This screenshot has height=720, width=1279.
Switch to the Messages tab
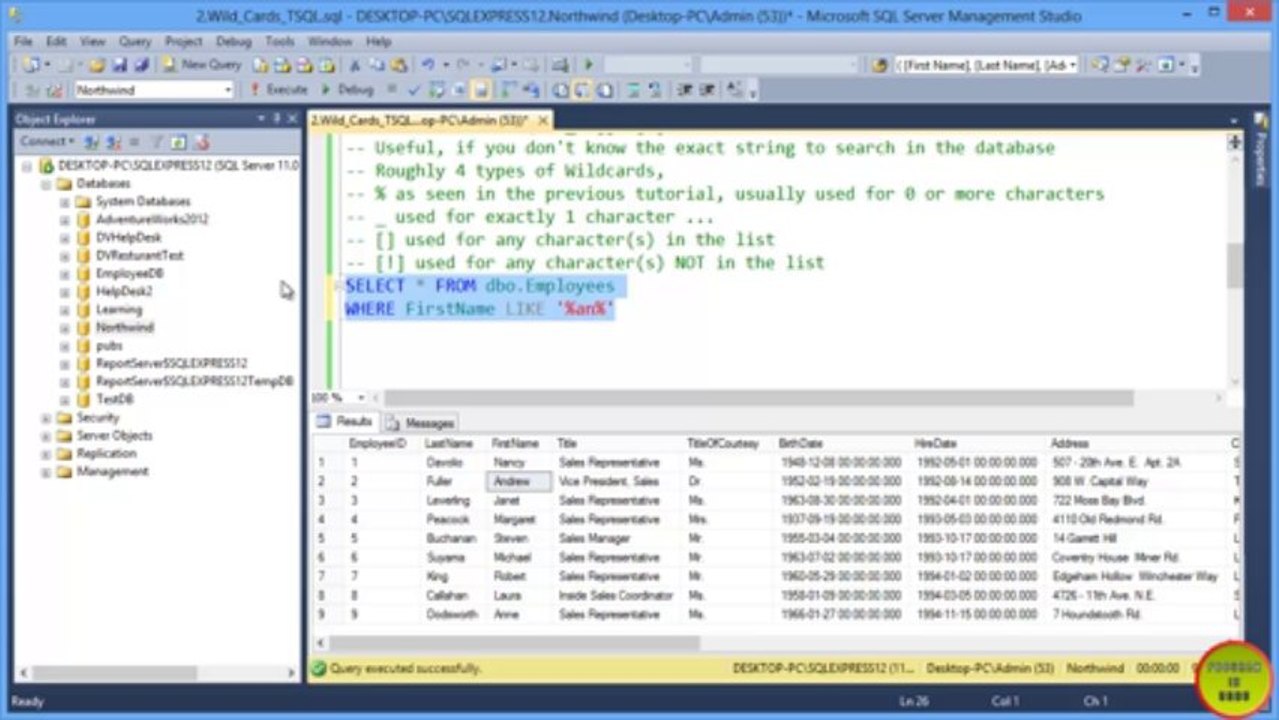coord(422,423)
